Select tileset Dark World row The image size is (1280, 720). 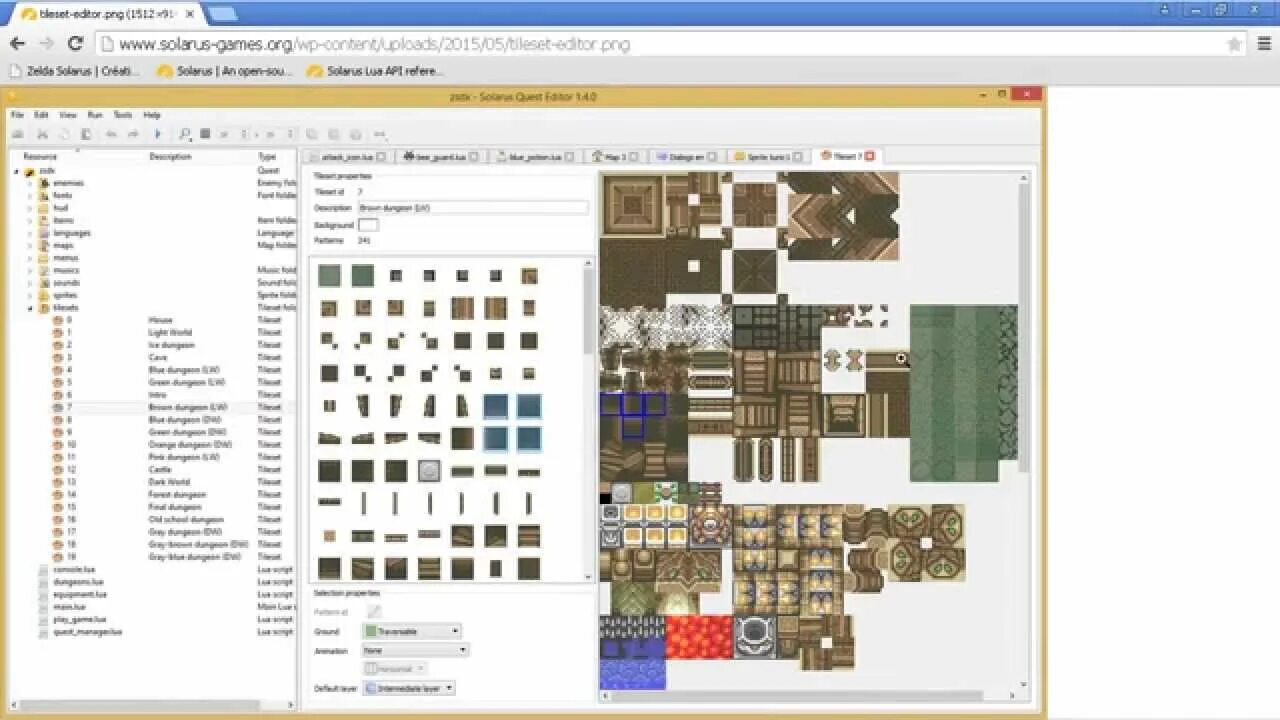[x=155, y=482]
